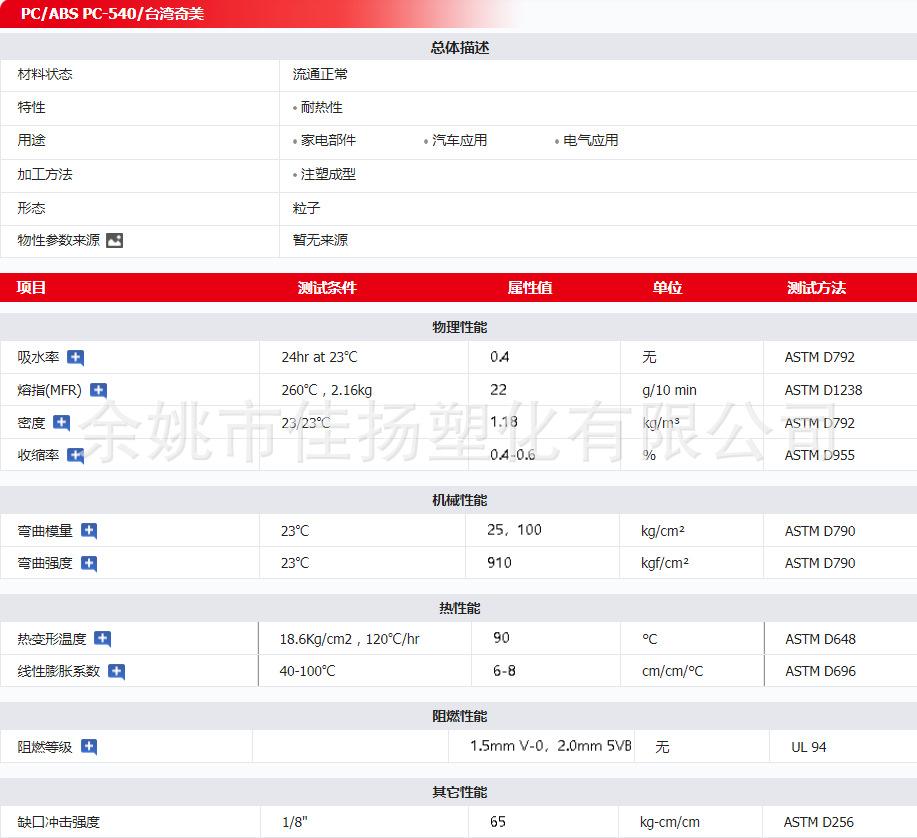Click the cm/cm/℃ unit cell

[x=673, y=671]
